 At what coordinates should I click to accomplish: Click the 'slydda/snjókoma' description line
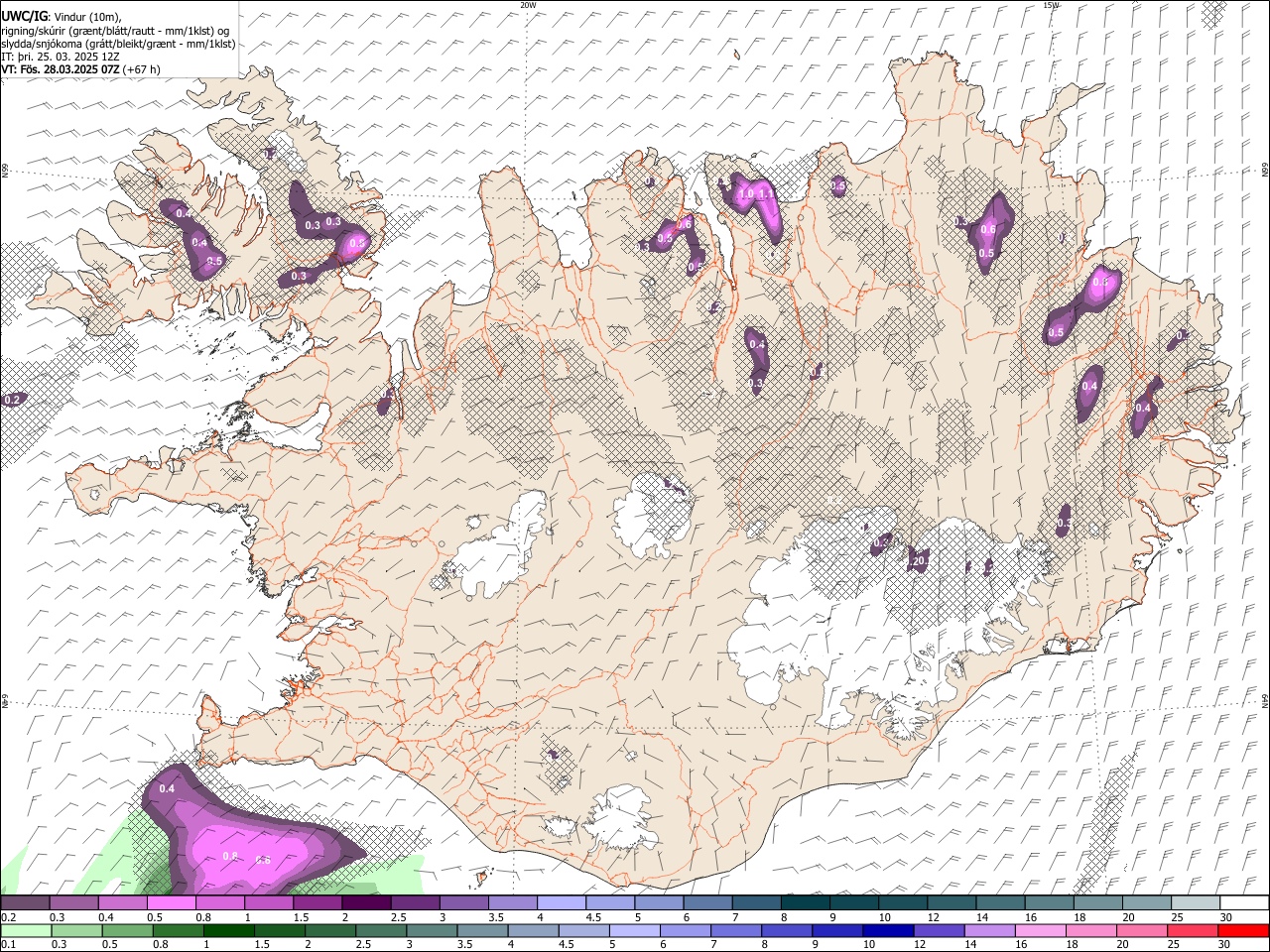click(x=118, y=43)
